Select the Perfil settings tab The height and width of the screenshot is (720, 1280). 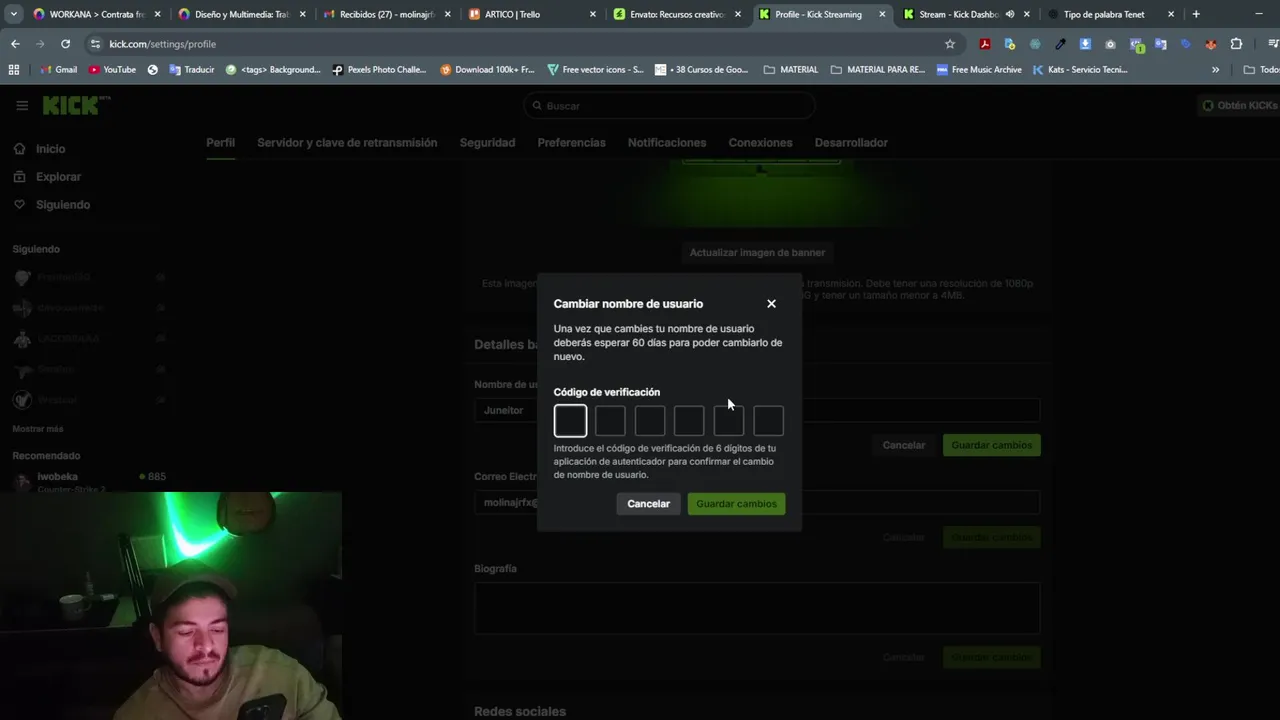click(220, 143)
